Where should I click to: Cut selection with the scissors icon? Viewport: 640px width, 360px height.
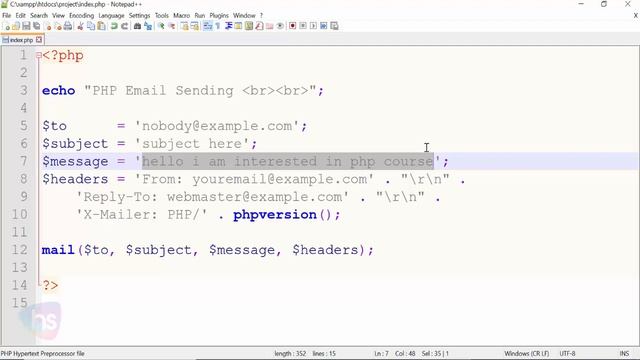[x=80, y=26]
